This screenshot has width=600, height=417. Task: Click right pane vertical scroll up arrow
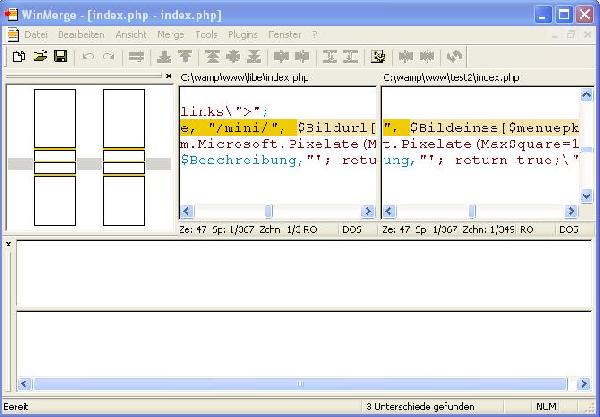point(587,94)
